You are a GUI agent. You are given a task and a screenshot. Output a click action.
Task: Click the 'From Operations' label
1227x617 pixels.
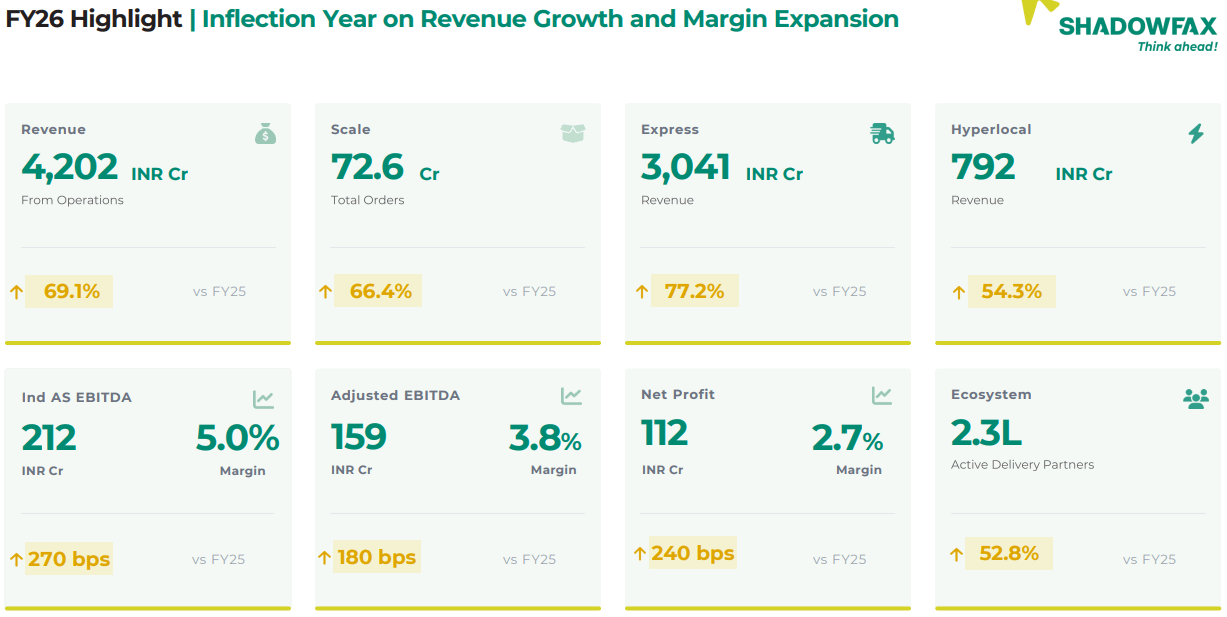[x=72, y=200]
